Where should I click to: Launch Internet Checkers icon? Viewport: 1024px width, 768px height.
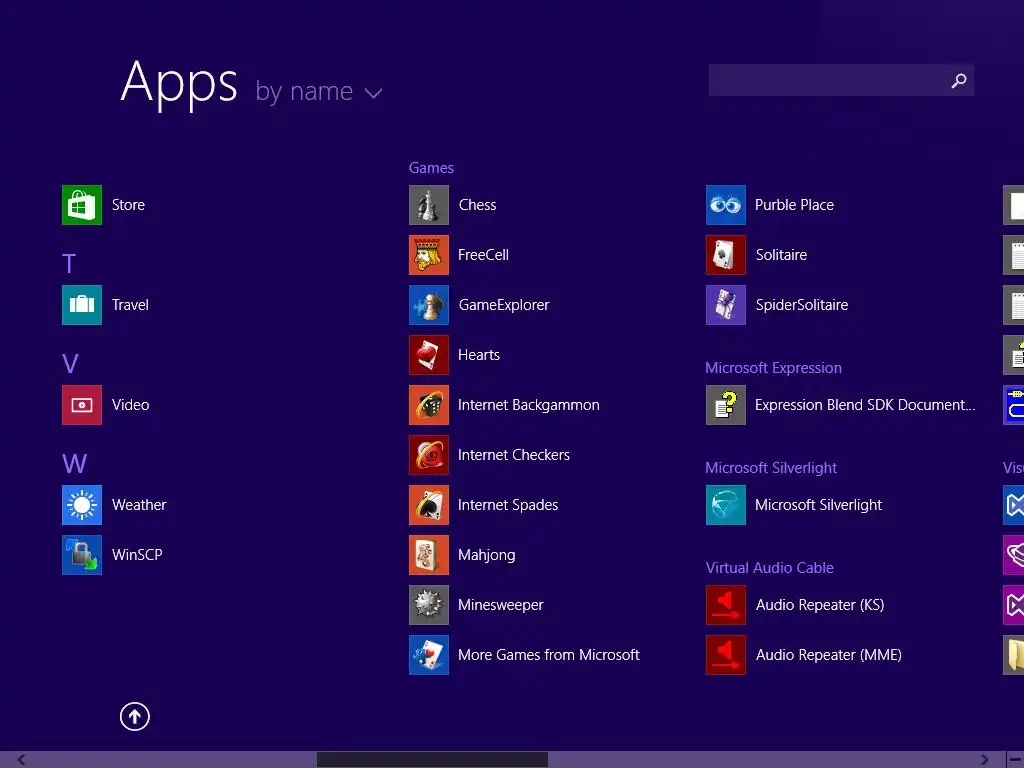pyautogui.click(x=429, y=455)
